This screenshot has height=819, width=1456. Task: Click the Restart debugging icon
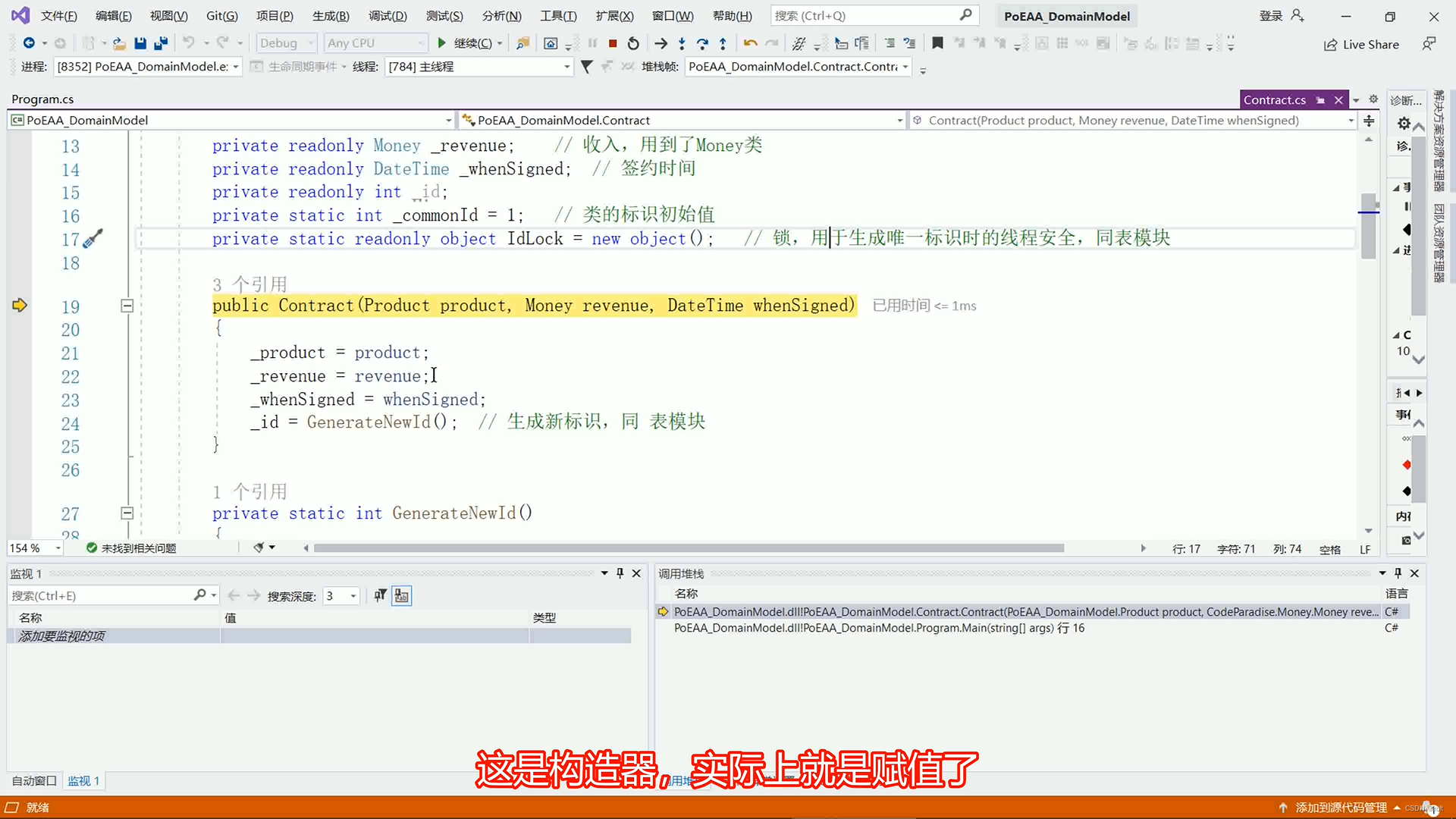point(633,43)
